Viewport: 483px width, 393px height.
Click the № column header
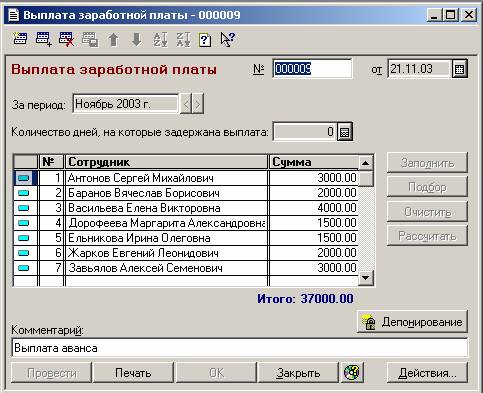point(51,162)
